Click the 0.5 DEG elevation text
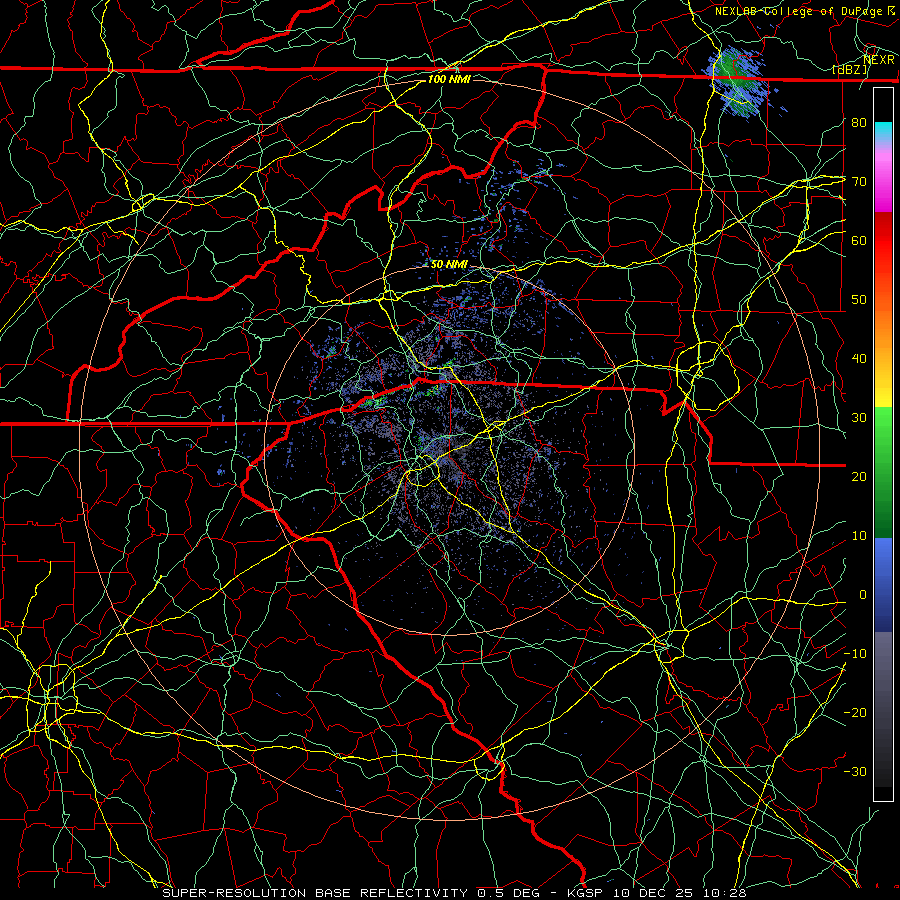 click(x=509, y=893)
